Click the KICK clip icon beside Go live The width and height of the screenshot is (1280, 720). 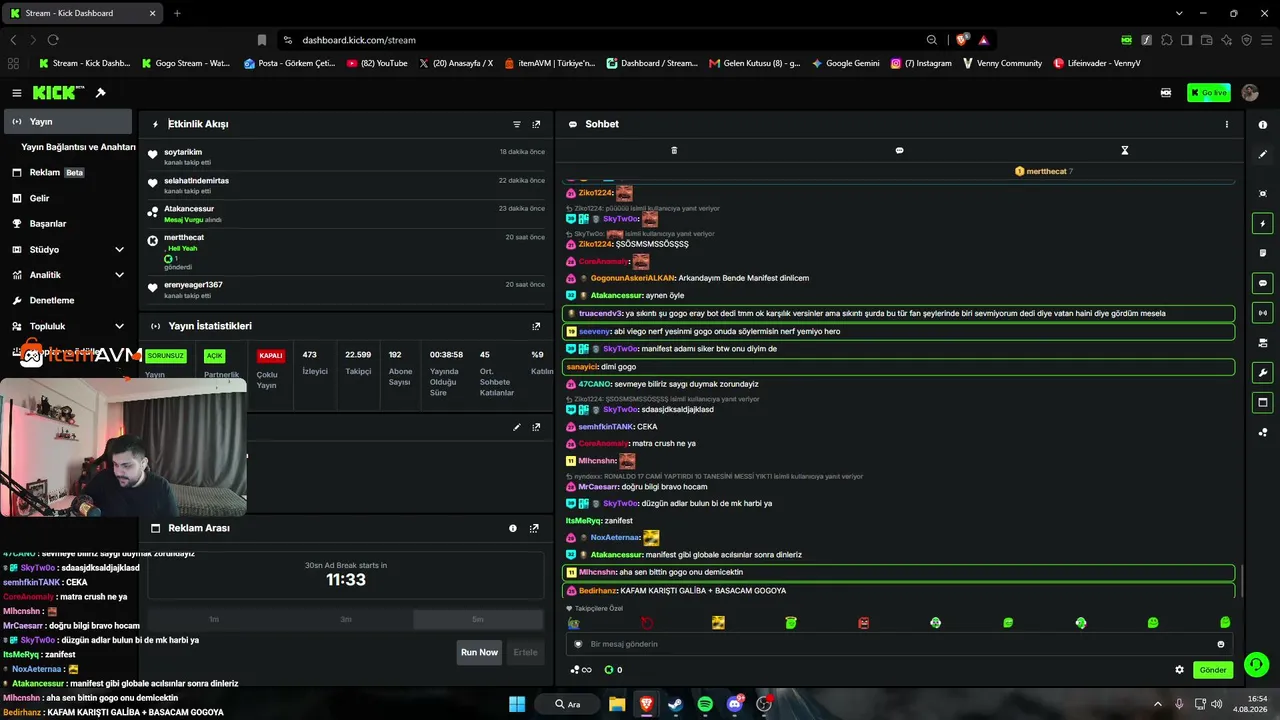coord(1166,93)
